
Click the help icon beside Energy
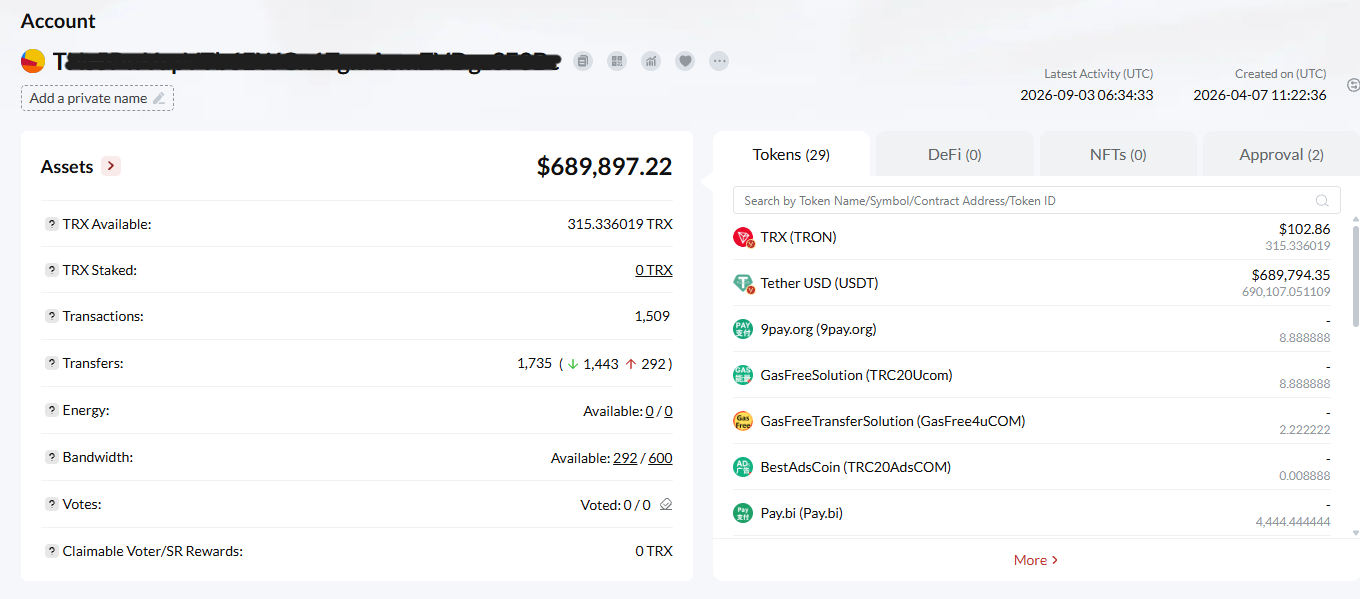pyautogui.click(x=51, y=410)
